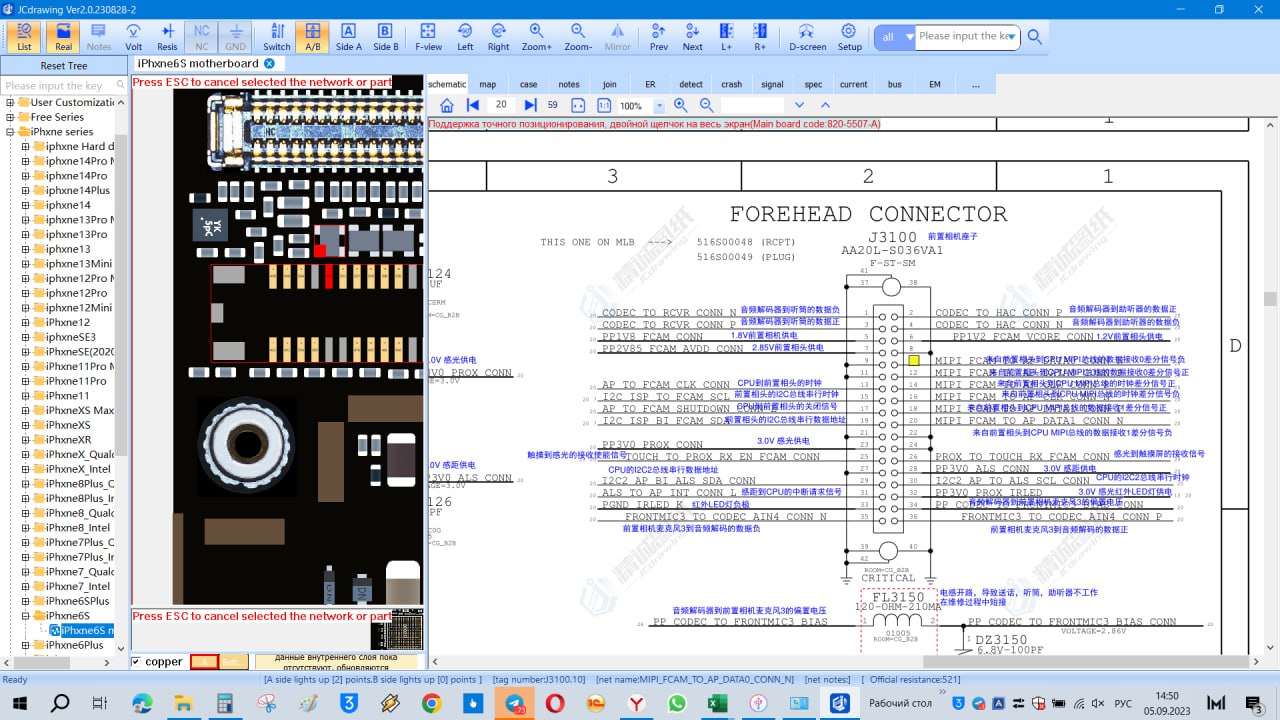Screen dimensions: 1280x720
Task: Click the board overview thumbnail
Action: click(x=396, y=628)
